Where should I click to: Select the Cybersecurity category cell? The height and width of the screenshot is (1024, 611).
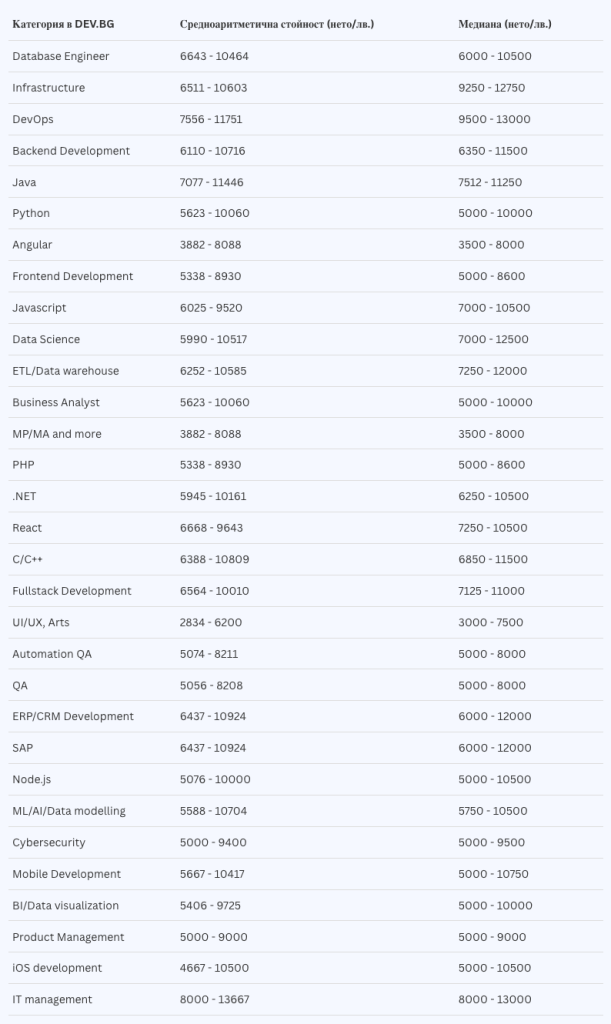(49, 842)
